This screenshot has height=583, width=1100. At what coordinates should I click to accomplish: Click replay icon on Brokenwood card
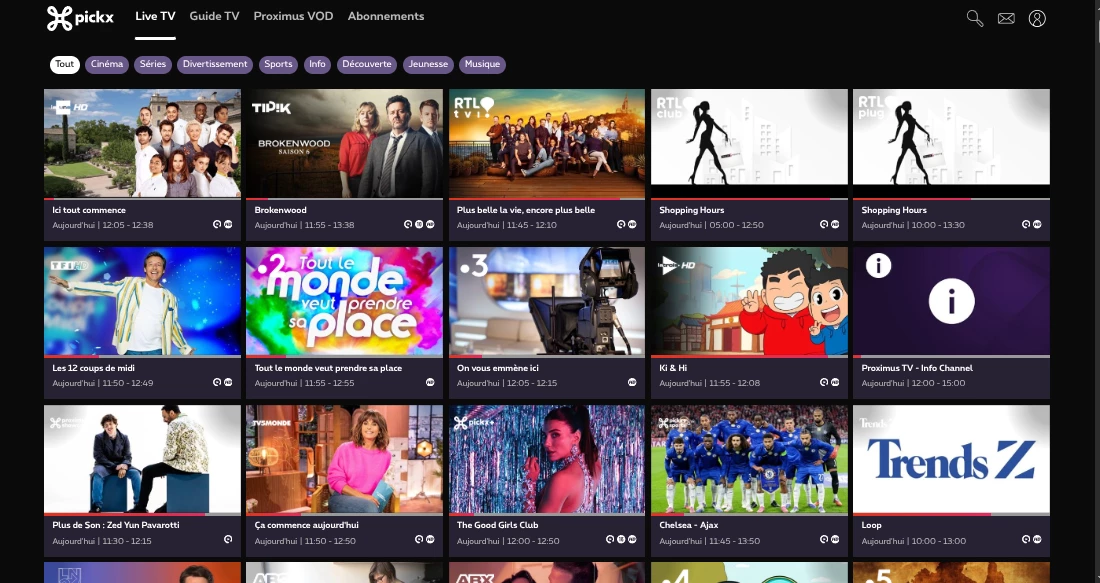pyautogui.click(x=408, y=225)
